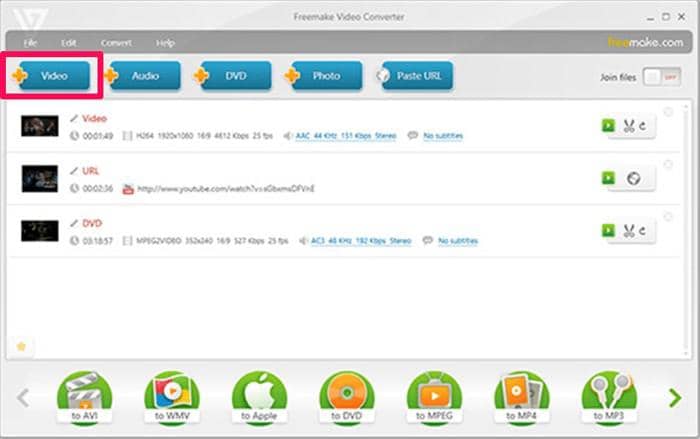Open No subtitles dropdown in Video row
Image resolution: width=700 pixels, height=439 pixels.
(443, 136)
